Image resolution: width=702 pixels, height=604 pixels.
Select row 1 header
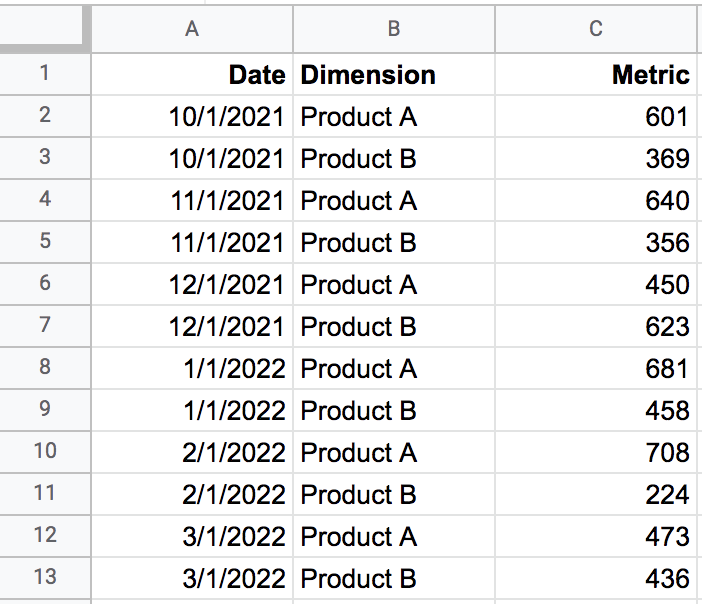pyautogui.click(x=45, y=74)
